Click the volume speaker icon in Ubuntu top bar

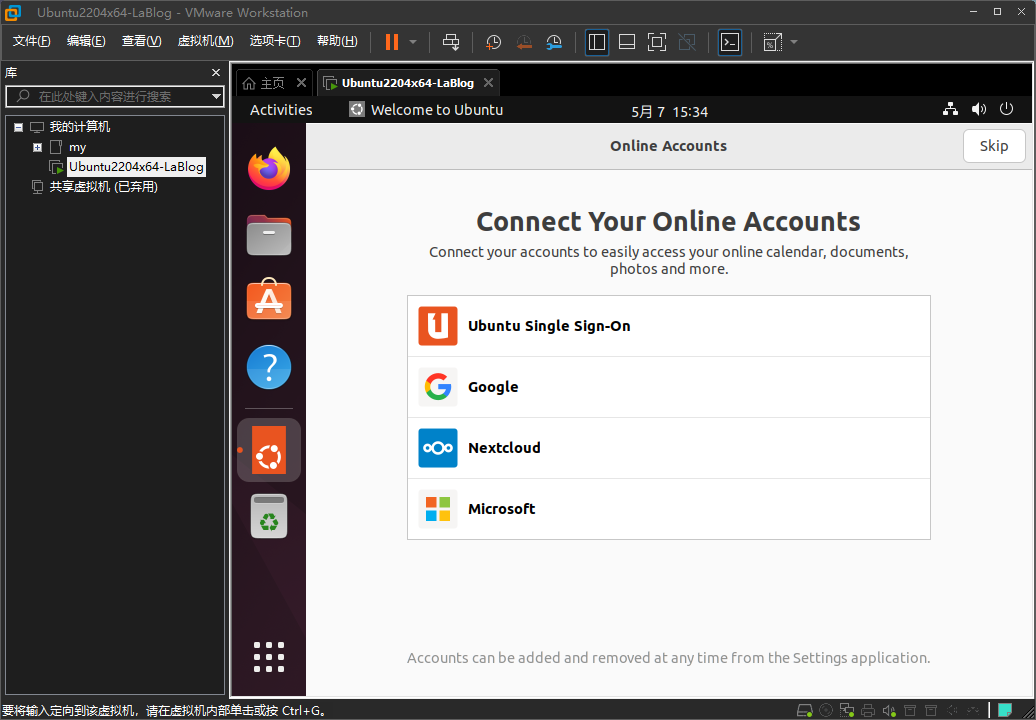click(x=979, y=109)
